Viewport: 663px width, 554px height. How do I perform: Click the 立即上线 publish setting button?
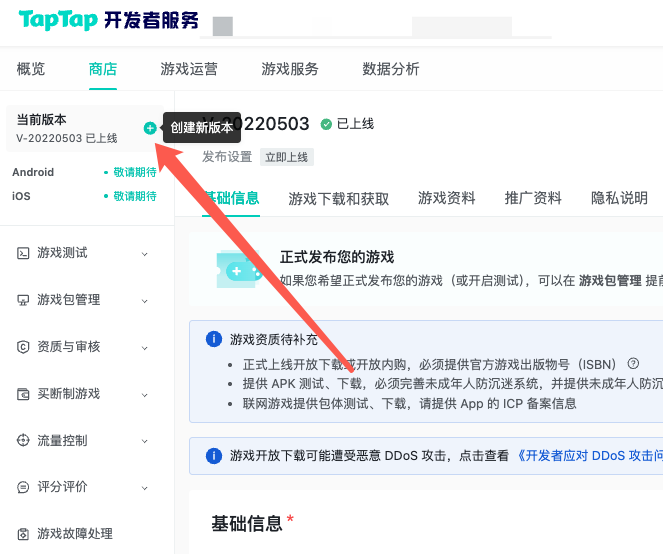(287, 157)
